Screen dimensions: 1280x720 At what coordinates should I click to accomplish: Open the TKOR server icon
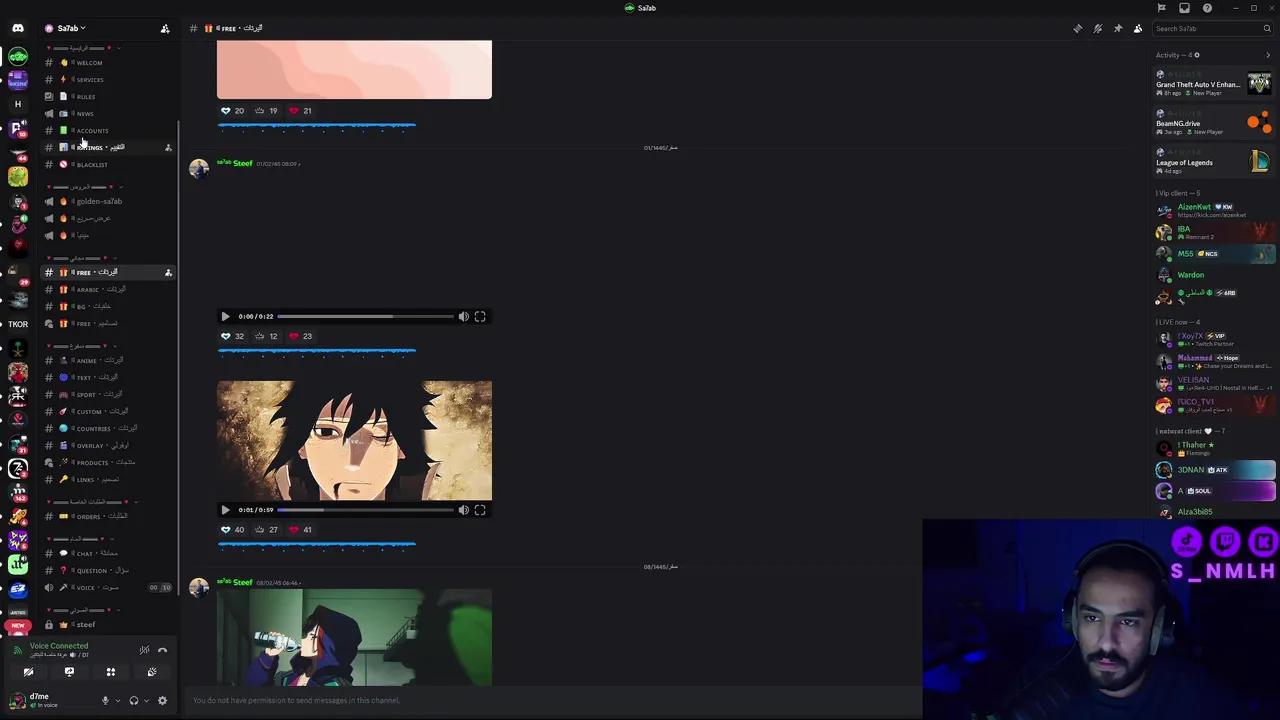18,324
